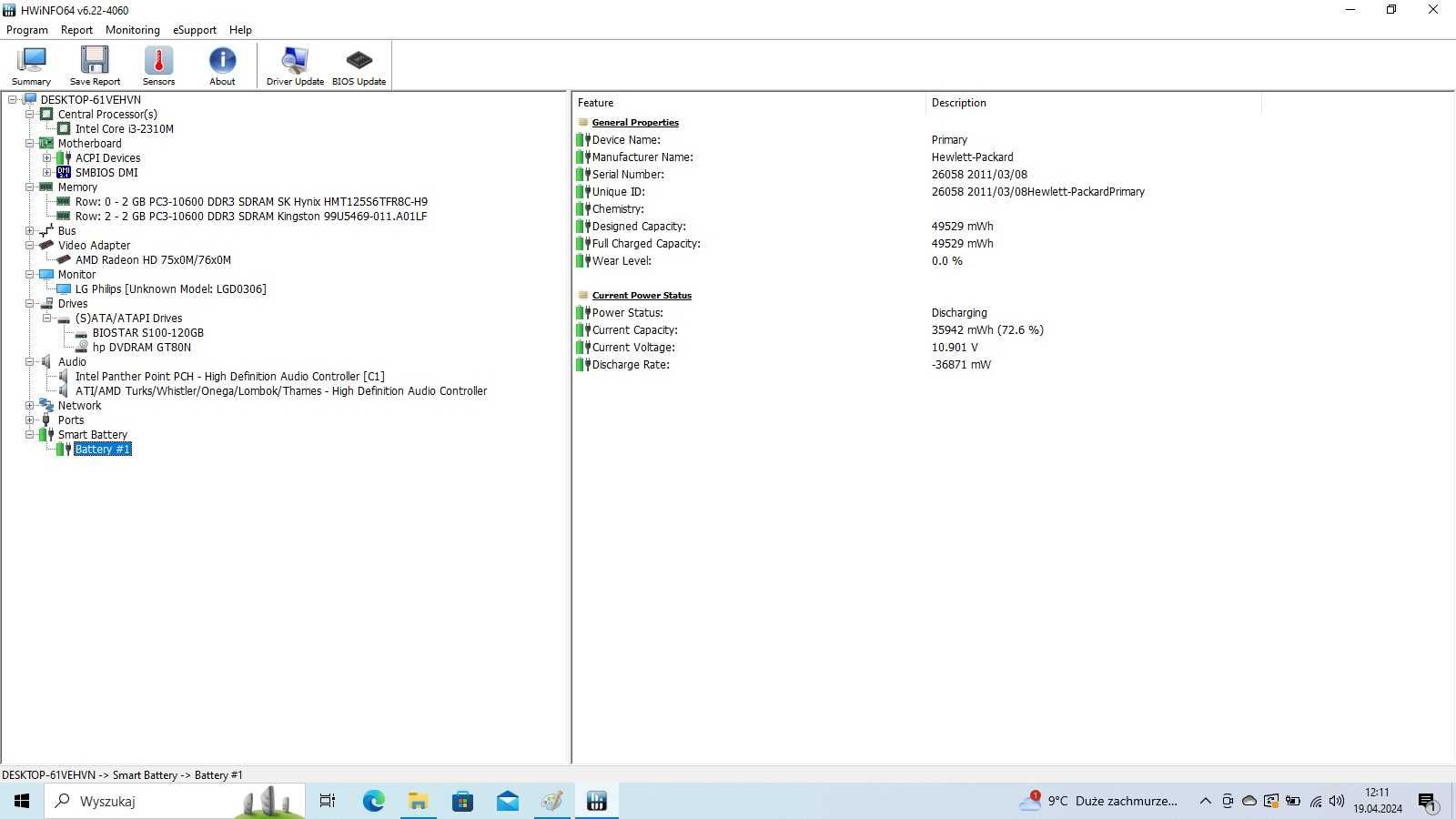Click the Audio speaker node icon

46,362
